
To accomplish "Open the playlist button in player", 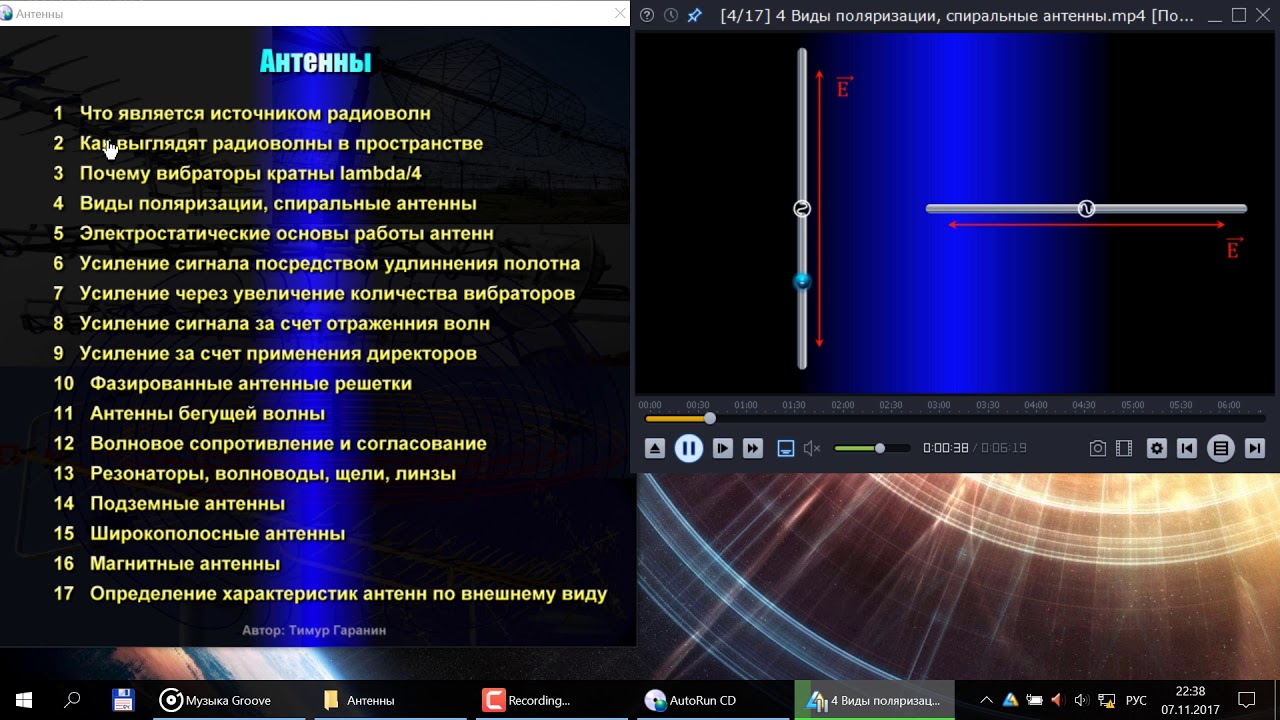I will click(x=1221, y=449).
